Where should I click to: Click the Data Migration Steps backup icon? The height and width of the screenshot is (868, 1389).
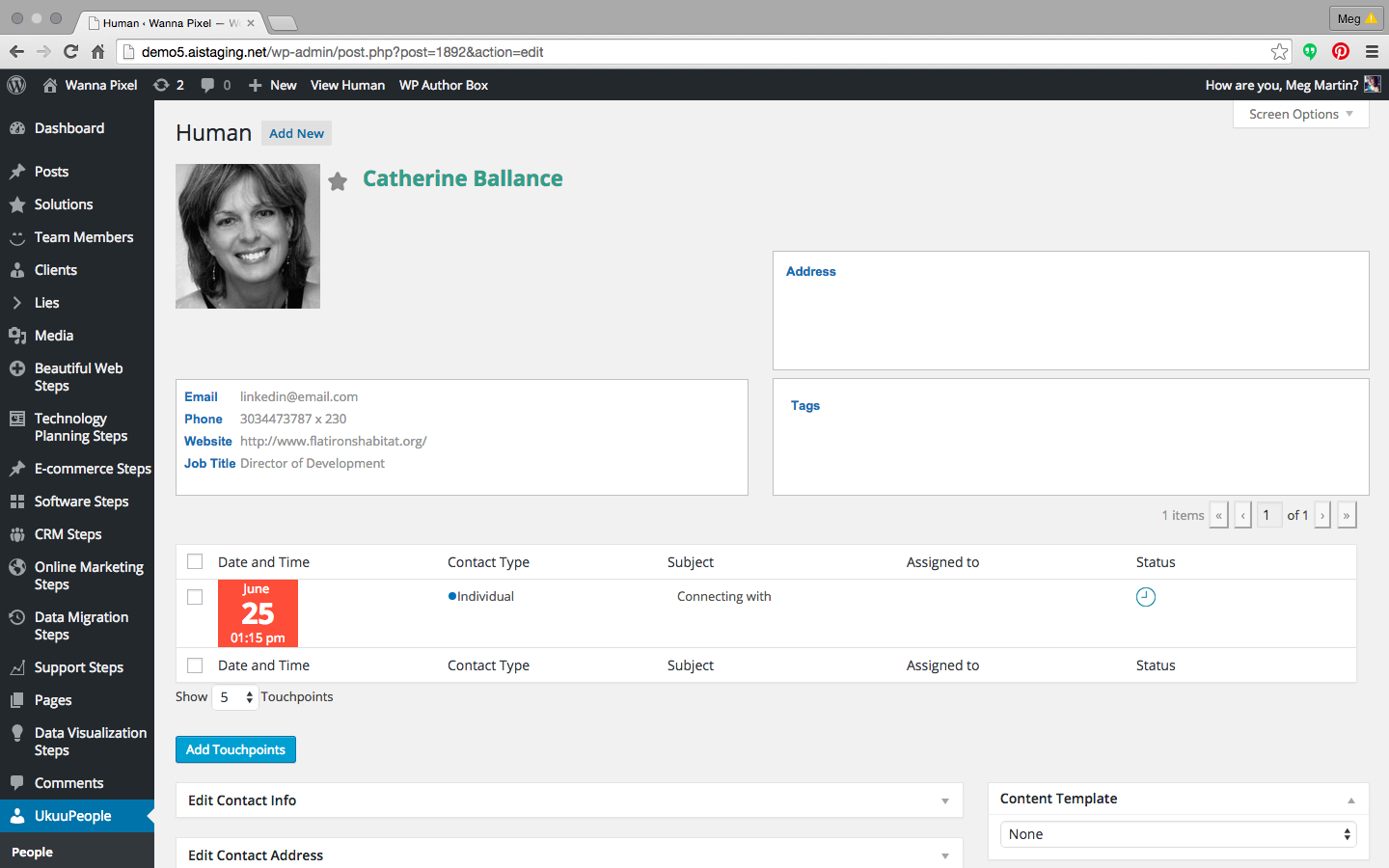tap(17, 617)
